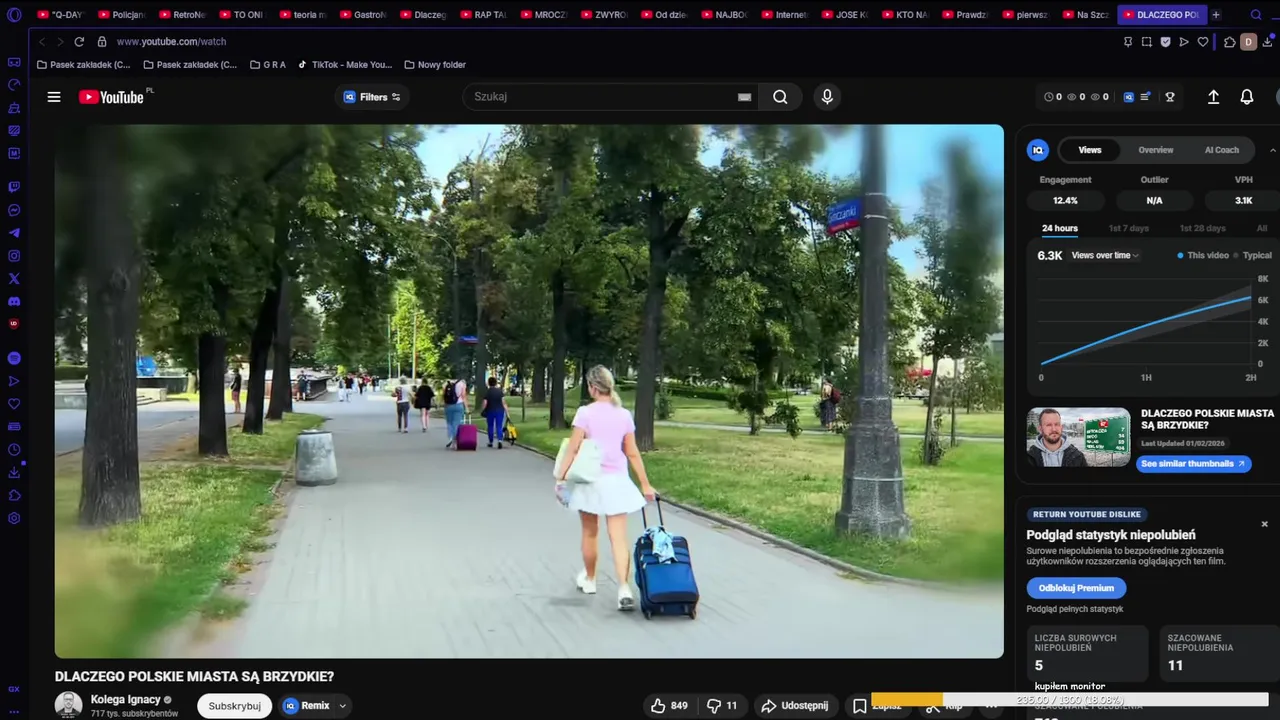Open Messenger in the Opera sidebar
The height and width of the screenshot is (720, 1280).
14,210
